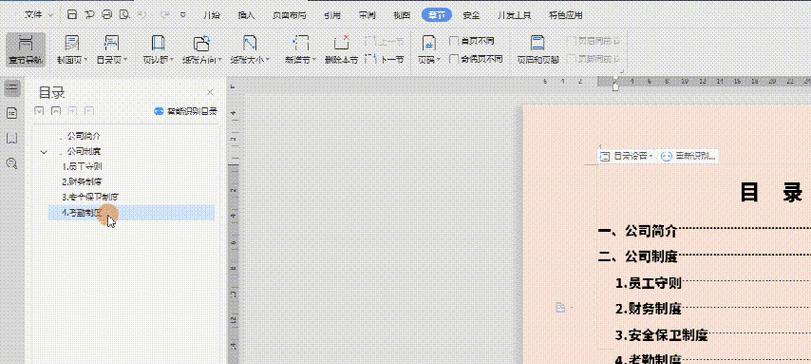Open the 新增节 dropdown arrow

313,60
